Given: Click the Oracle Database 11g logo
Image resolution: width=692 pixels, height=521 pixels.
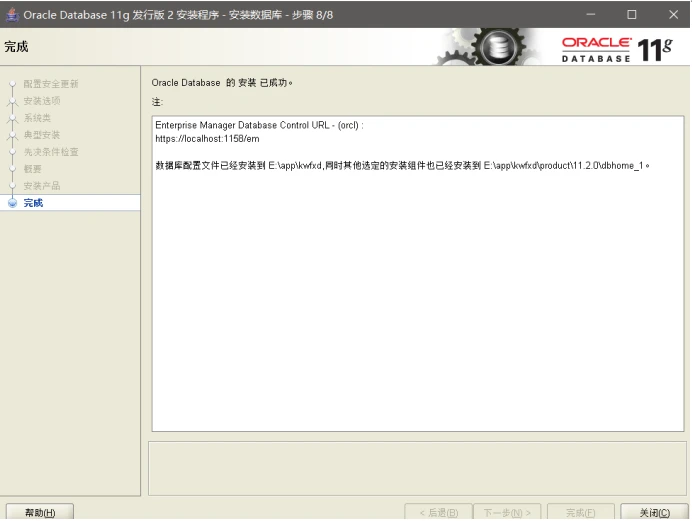Looking at the screenshot, I should coord(617,49).
